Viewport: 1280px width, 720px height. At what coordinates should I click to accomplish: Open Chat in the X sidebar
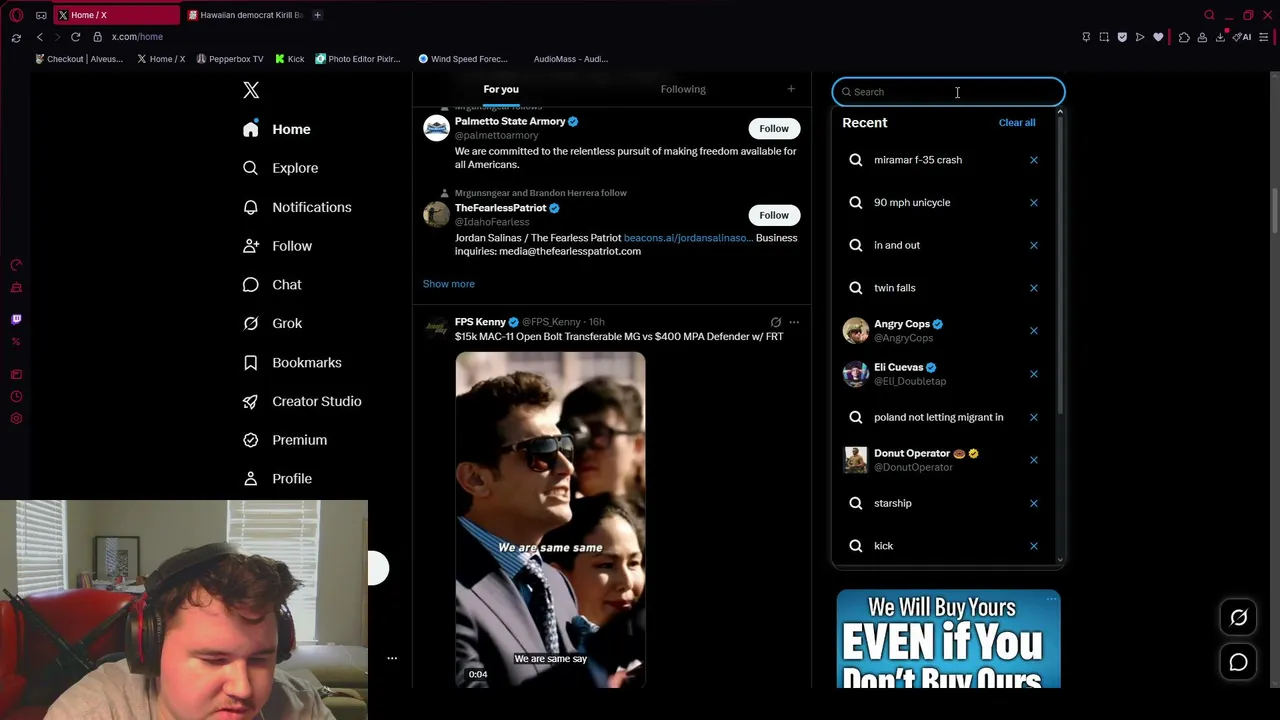[x=273, y=285]
